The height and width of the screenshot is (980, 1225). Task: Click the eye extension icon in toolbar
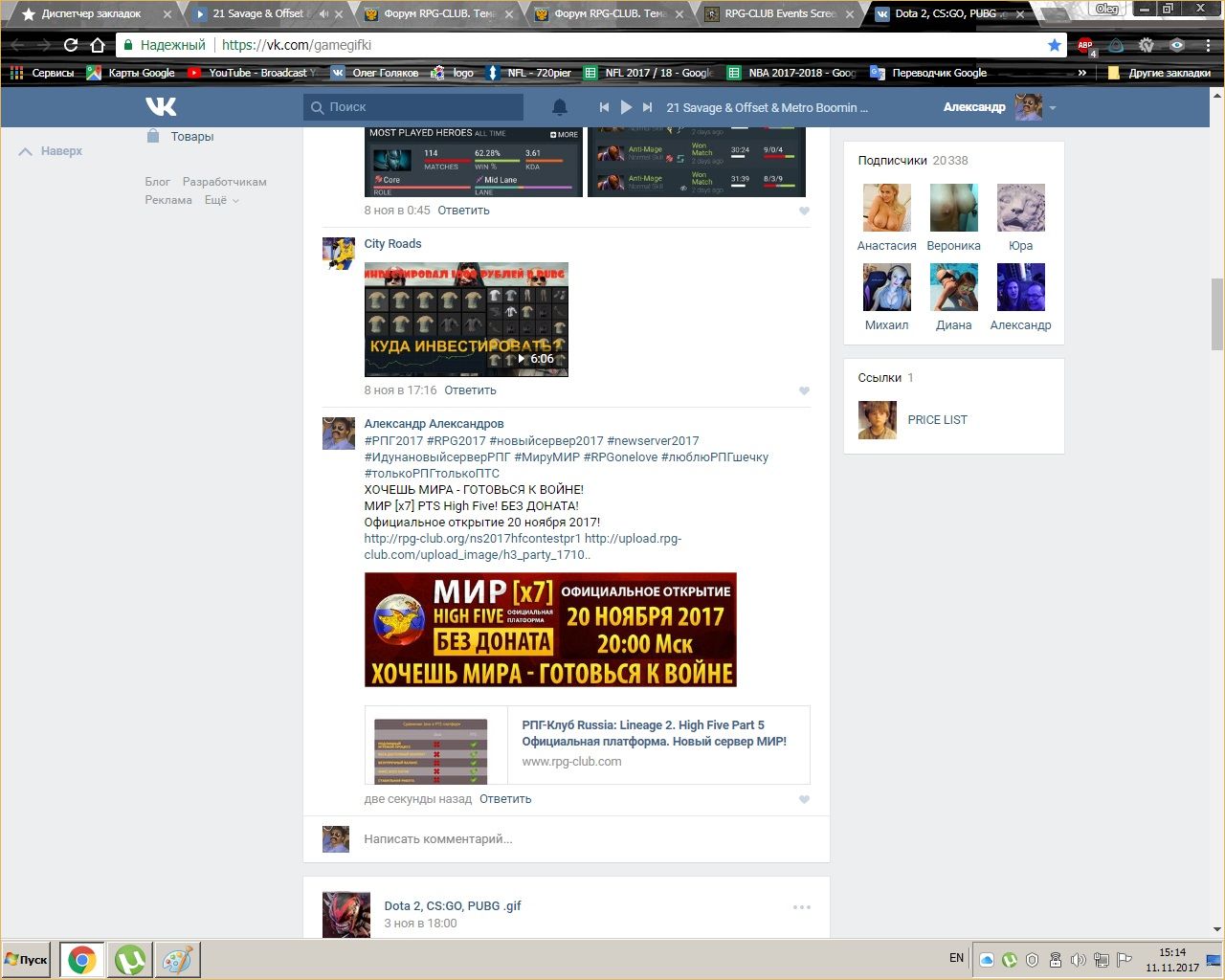click(x=1177, y=45)
